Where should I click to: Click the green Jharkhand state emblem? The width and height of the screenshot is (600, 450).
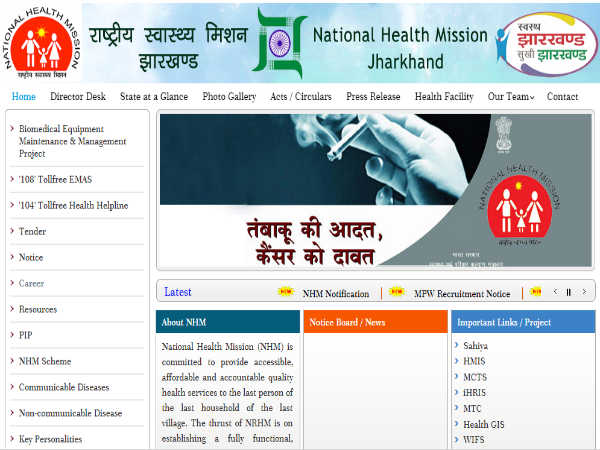(279, 43)
